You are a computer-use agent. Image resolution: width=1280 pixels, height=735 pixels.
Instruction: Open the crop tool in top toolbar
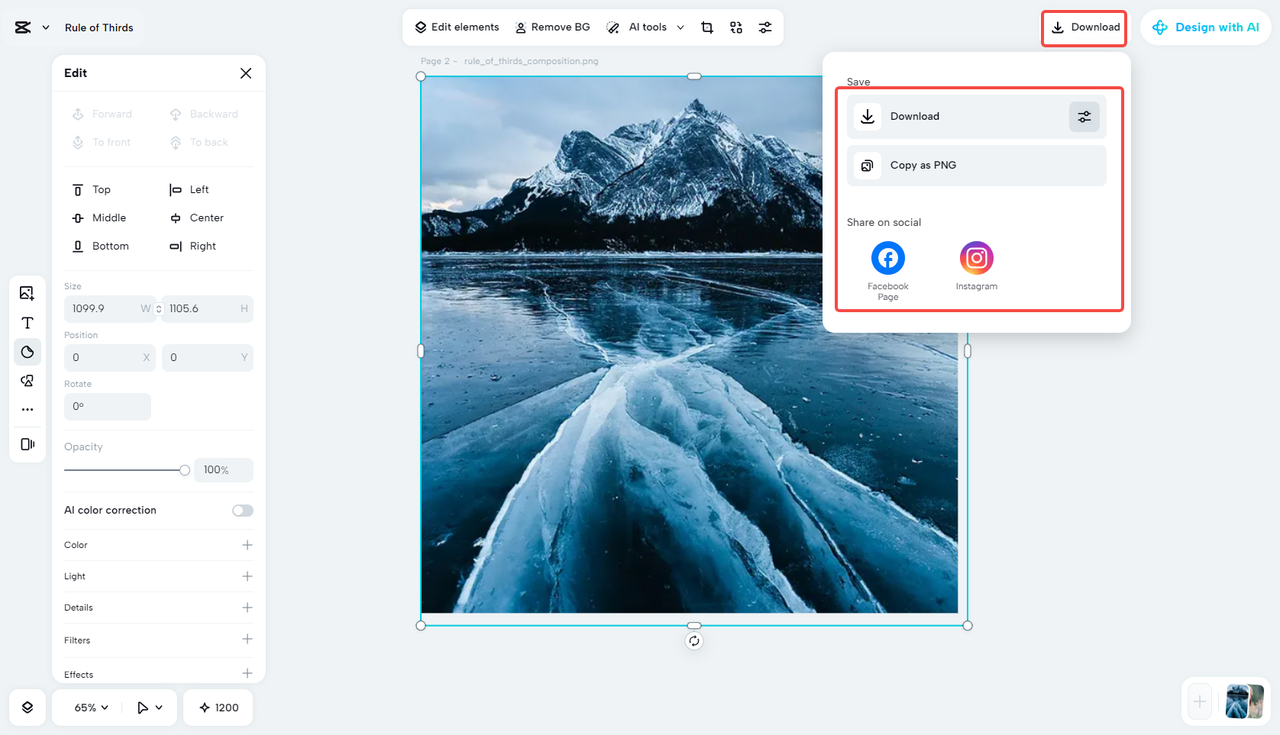coord(707,27)
